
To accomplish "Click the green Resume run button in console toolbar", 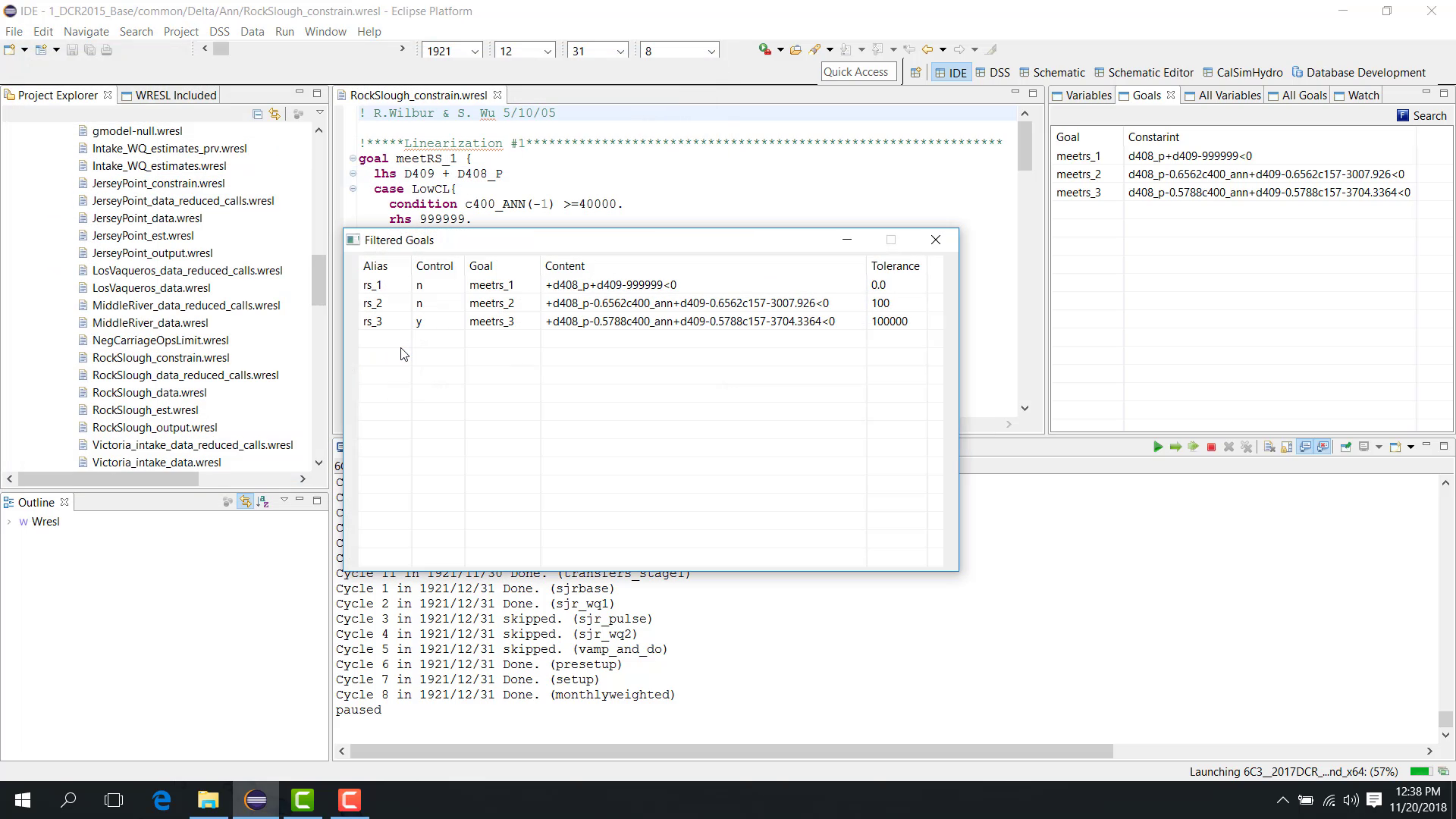I will pyautogui.click(x=1157, y=447).
